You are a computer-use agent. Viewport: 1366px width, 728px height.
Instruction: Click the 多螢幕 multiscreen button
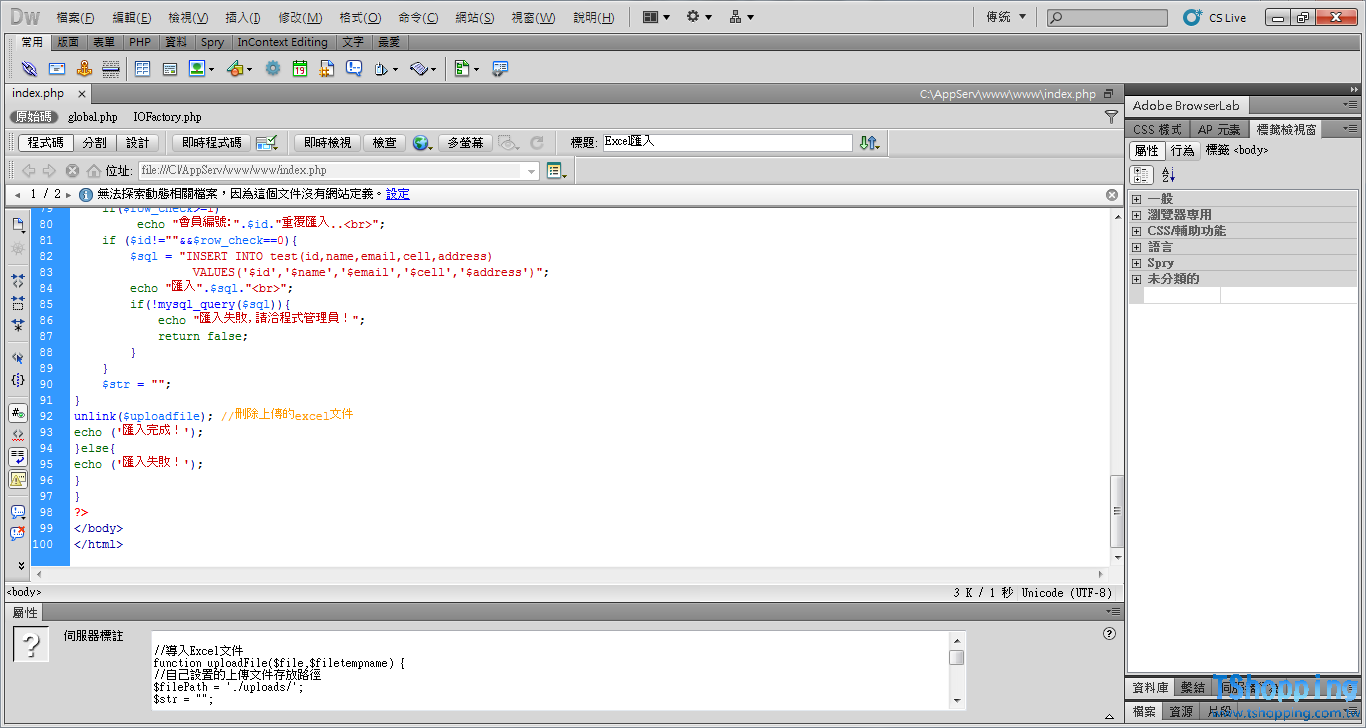coord(465,143)
